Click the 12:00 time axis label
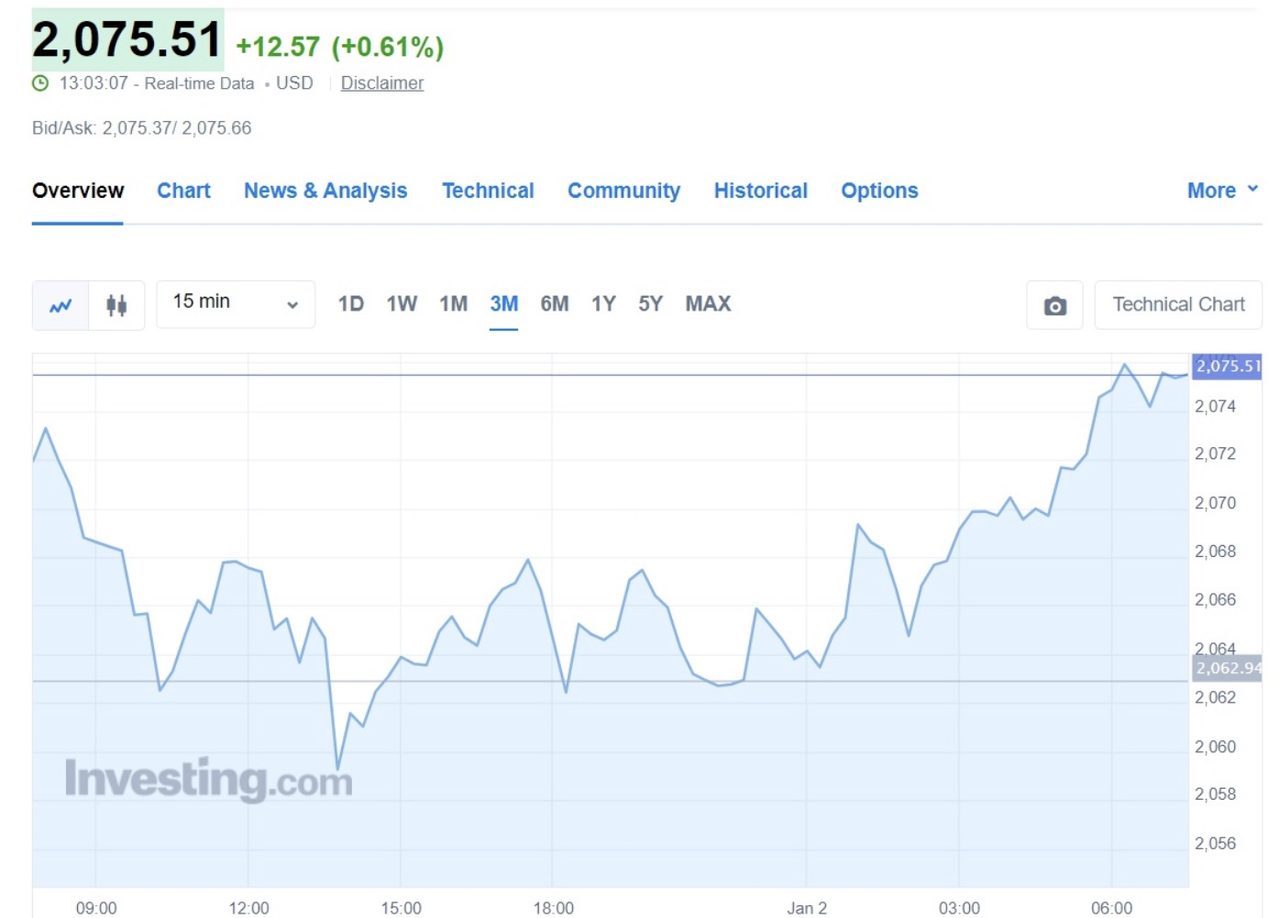The width and height of the screenshot is (1280, 918). tap(249, 908)
